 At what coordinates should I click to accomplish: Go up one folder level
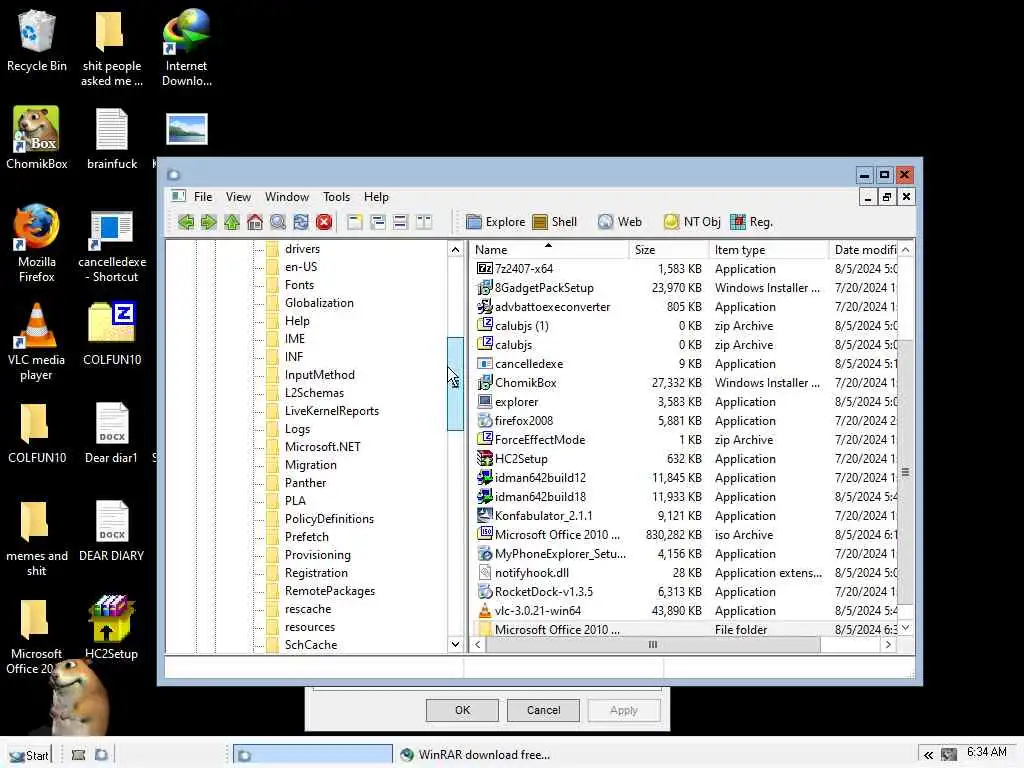[232, 222]
